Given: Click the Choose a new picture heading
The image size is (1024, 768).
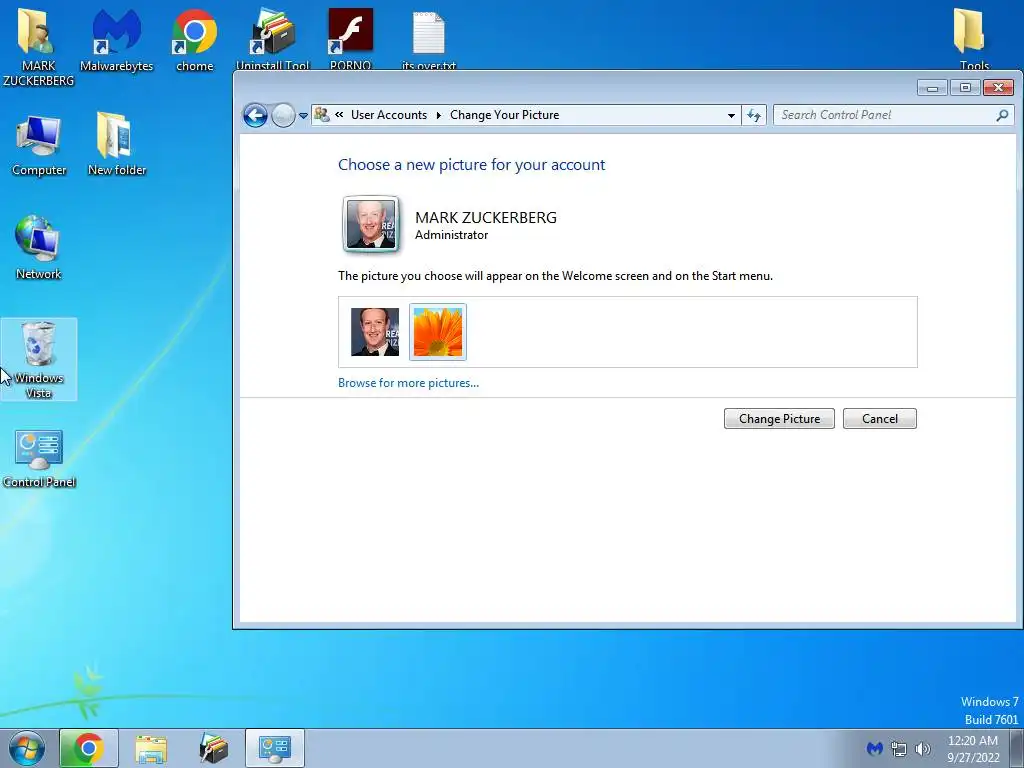Looking at the screenshot, I should [472, 165].
